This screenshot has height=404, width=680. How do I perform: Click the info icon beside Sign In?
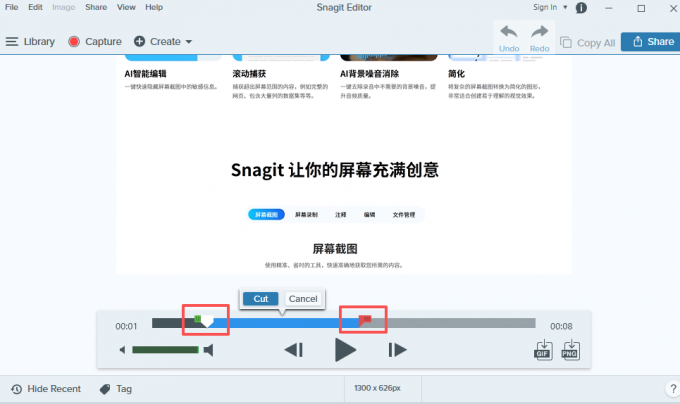[x=581, y=8]
